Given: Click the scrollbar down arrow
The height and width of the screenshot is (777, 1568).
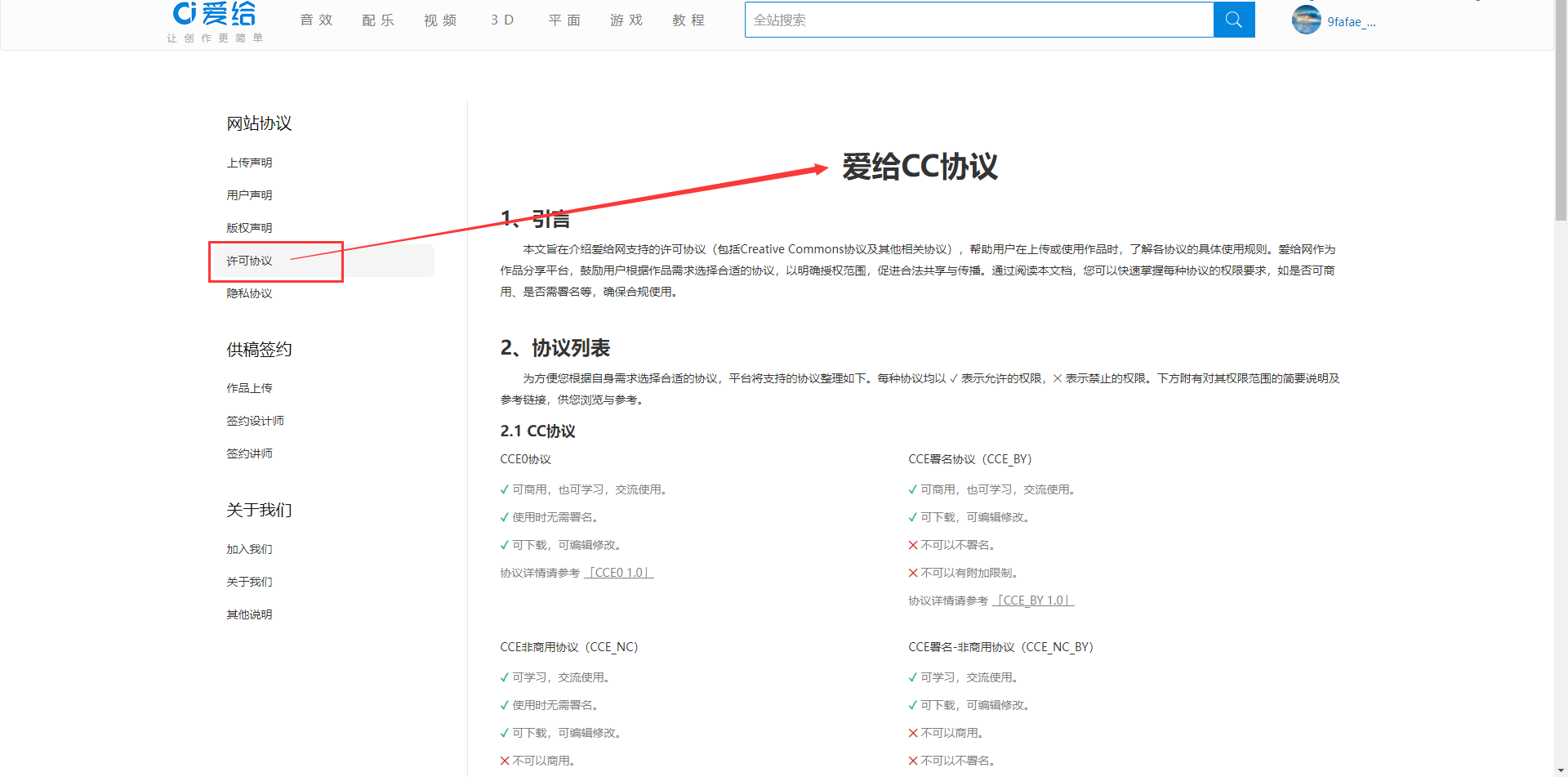Looking at the screenshot, I should tap(1561, 770).
